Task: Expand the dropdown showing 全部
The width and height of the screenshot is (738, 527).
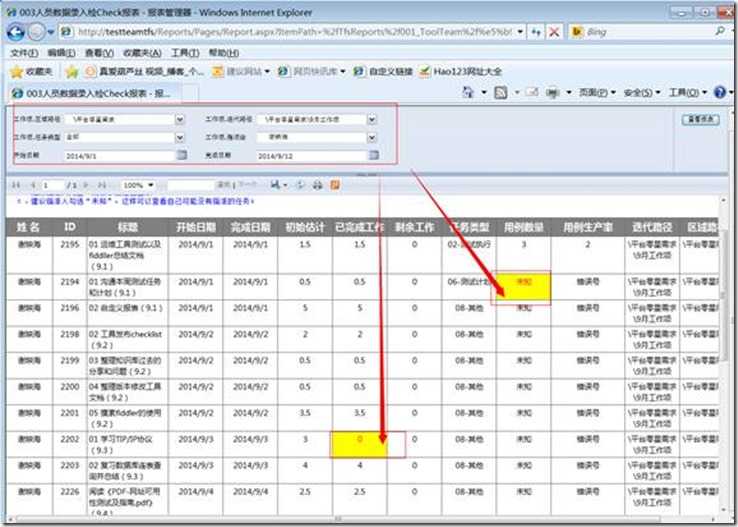Action: tap(180, 137)
